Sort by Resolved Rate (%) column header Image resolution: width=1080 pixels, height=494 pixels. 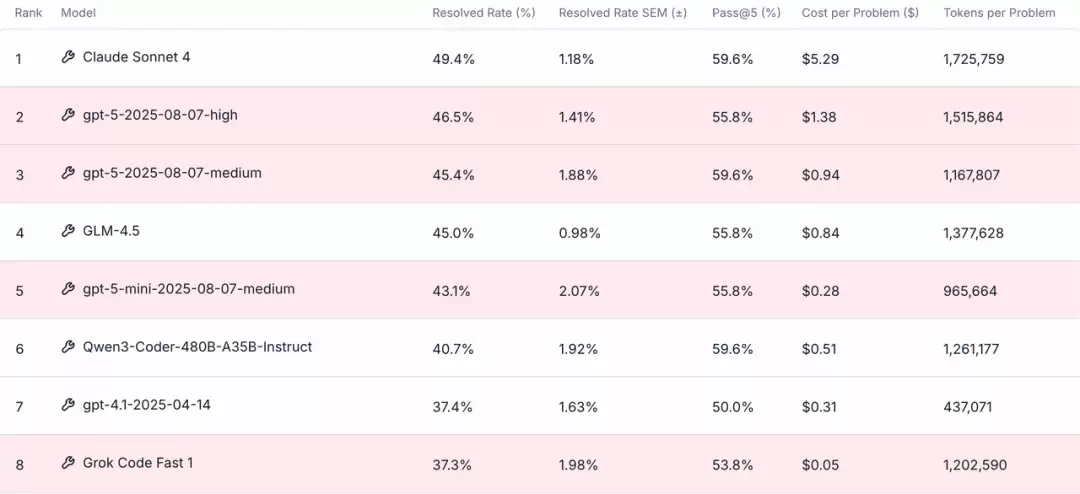point(483,13)
